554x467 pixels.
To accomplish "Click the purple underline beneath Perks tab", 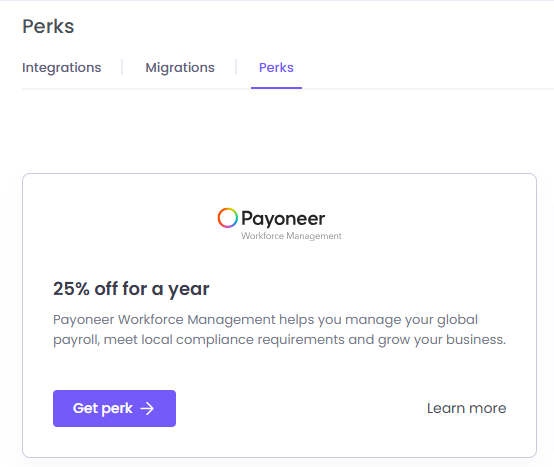I will (276, 88).
